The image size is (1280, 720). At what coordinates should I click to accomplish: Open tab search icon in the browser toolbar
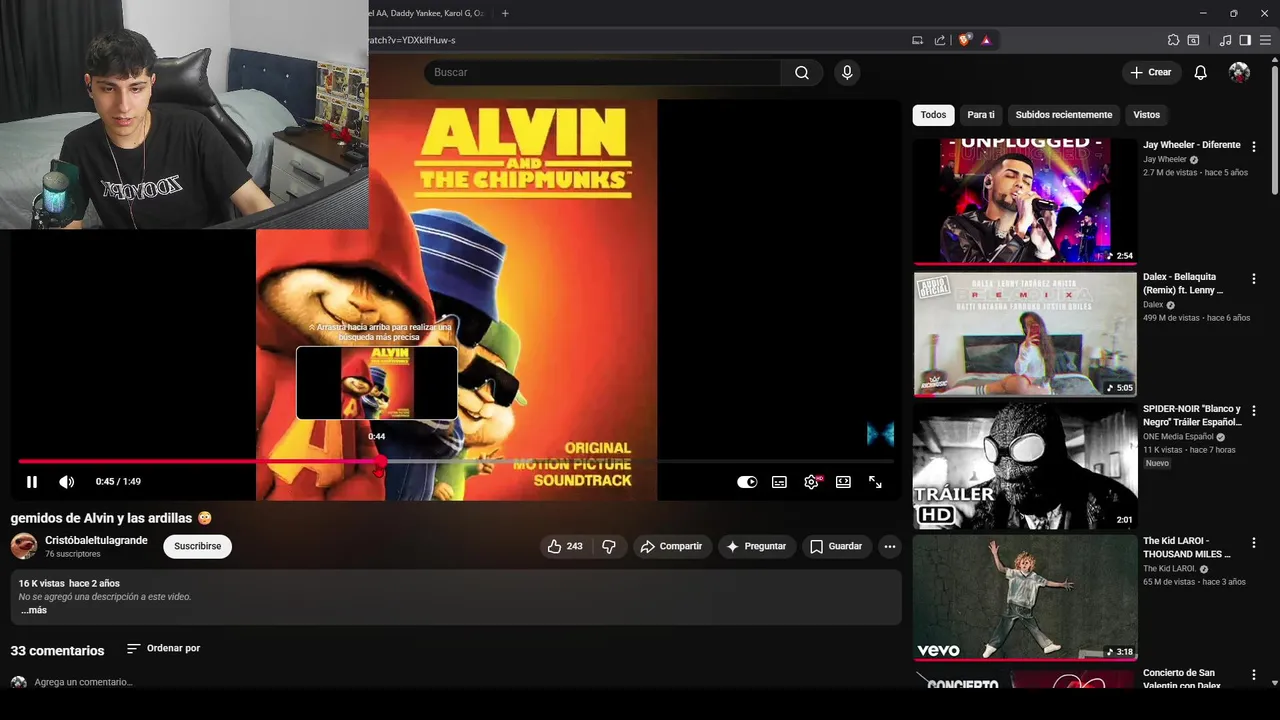[x=1193, y=40]
